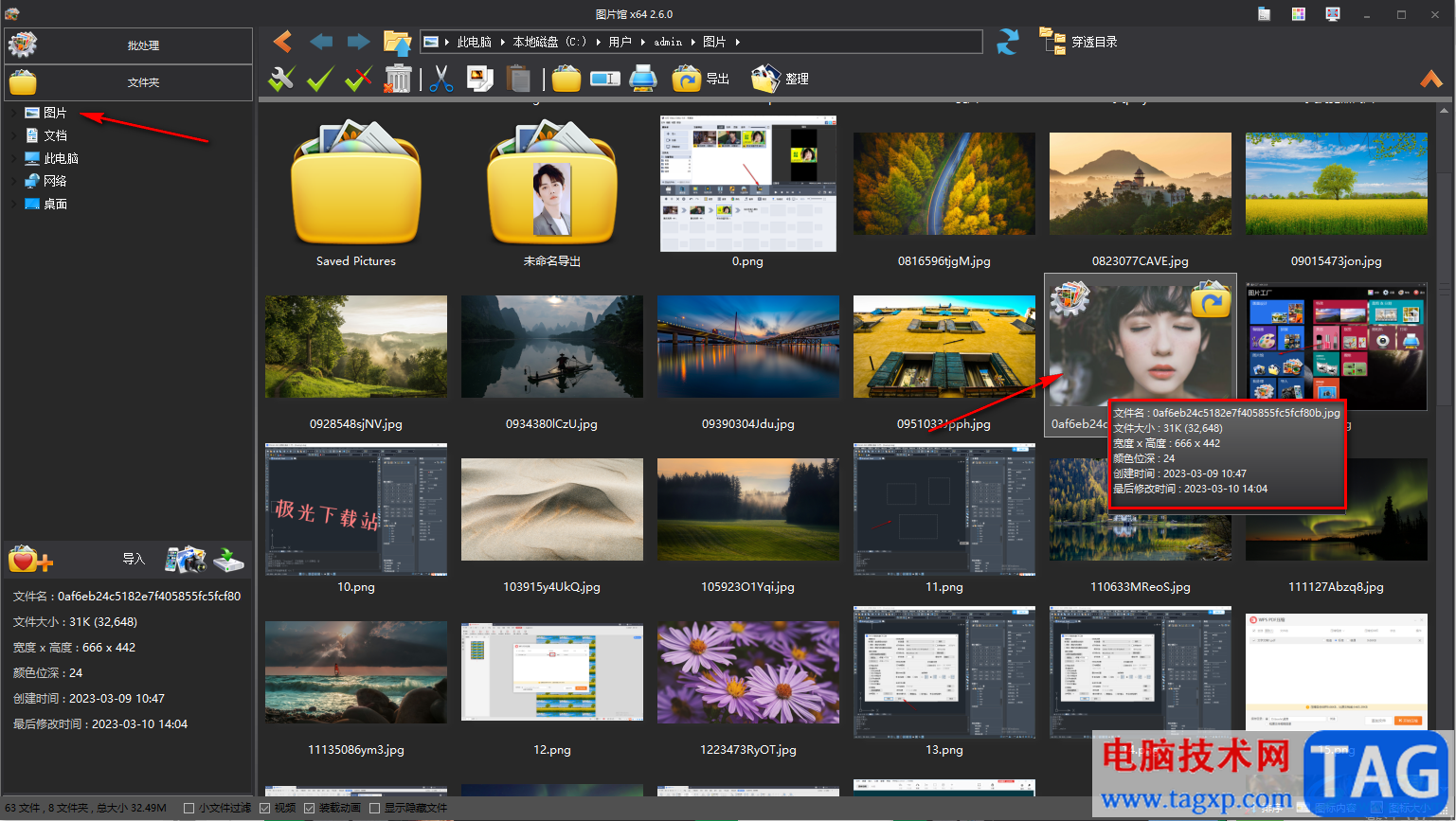
Task: Click the 11135086ym3.jpg file name
Action: [356, 749]
